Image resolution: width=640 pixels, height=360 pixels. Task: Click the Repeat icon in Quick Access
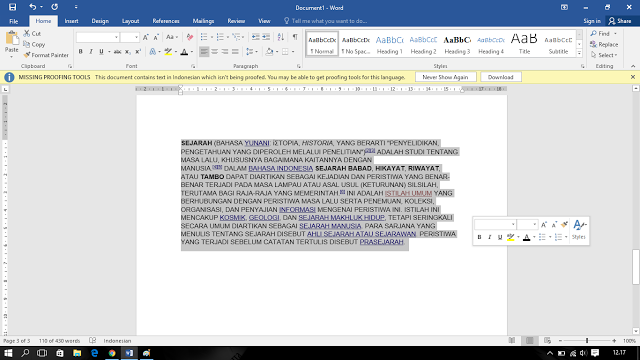tap(54, 7)
